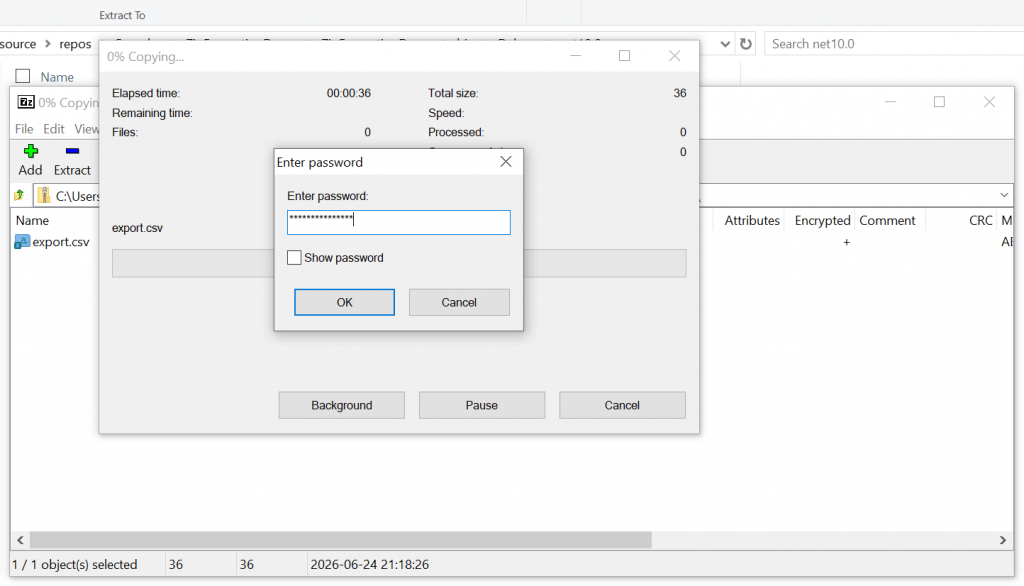Expand the Explorer address bar history dropdown

coord(725,44)
